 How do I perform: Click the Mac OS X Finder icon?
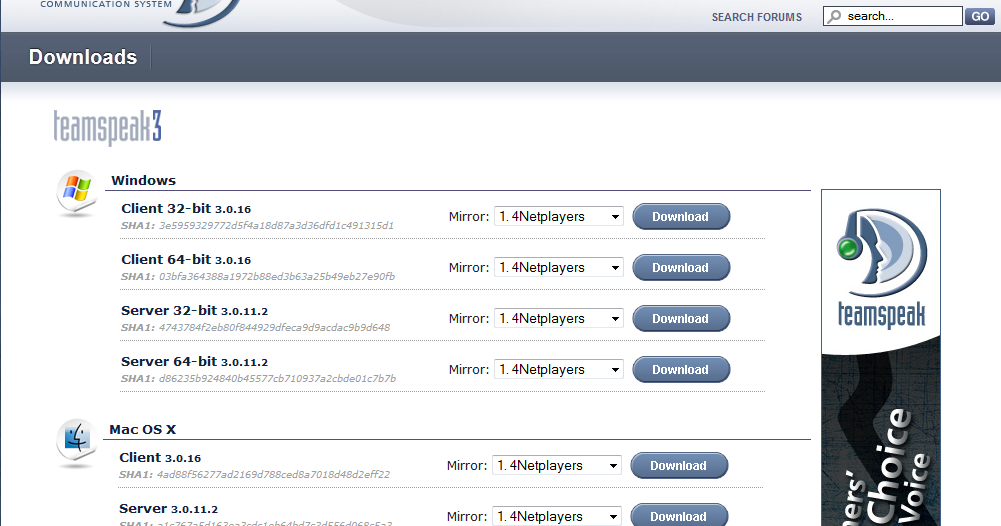[77, 442]
